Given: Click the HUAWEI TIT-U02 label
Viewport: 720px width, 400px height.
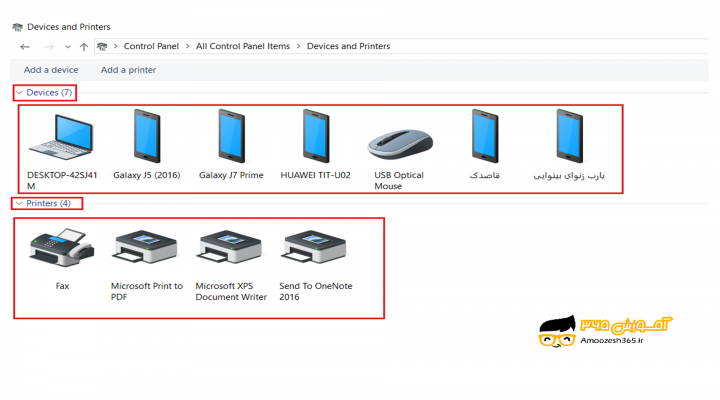Looking at the screenshot, I should pos(315,175).
